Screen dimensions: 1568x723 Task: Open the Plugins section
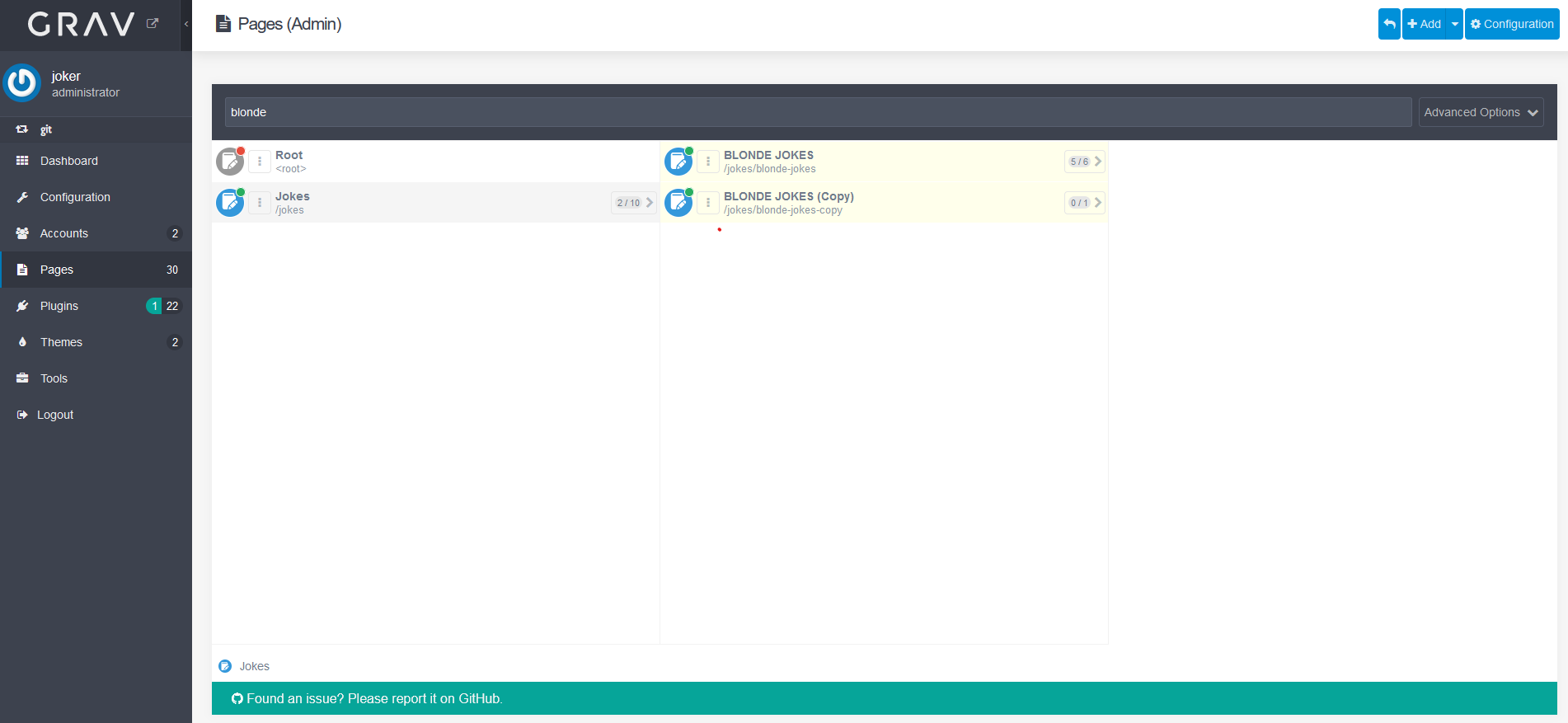click(x=96, y=306)
